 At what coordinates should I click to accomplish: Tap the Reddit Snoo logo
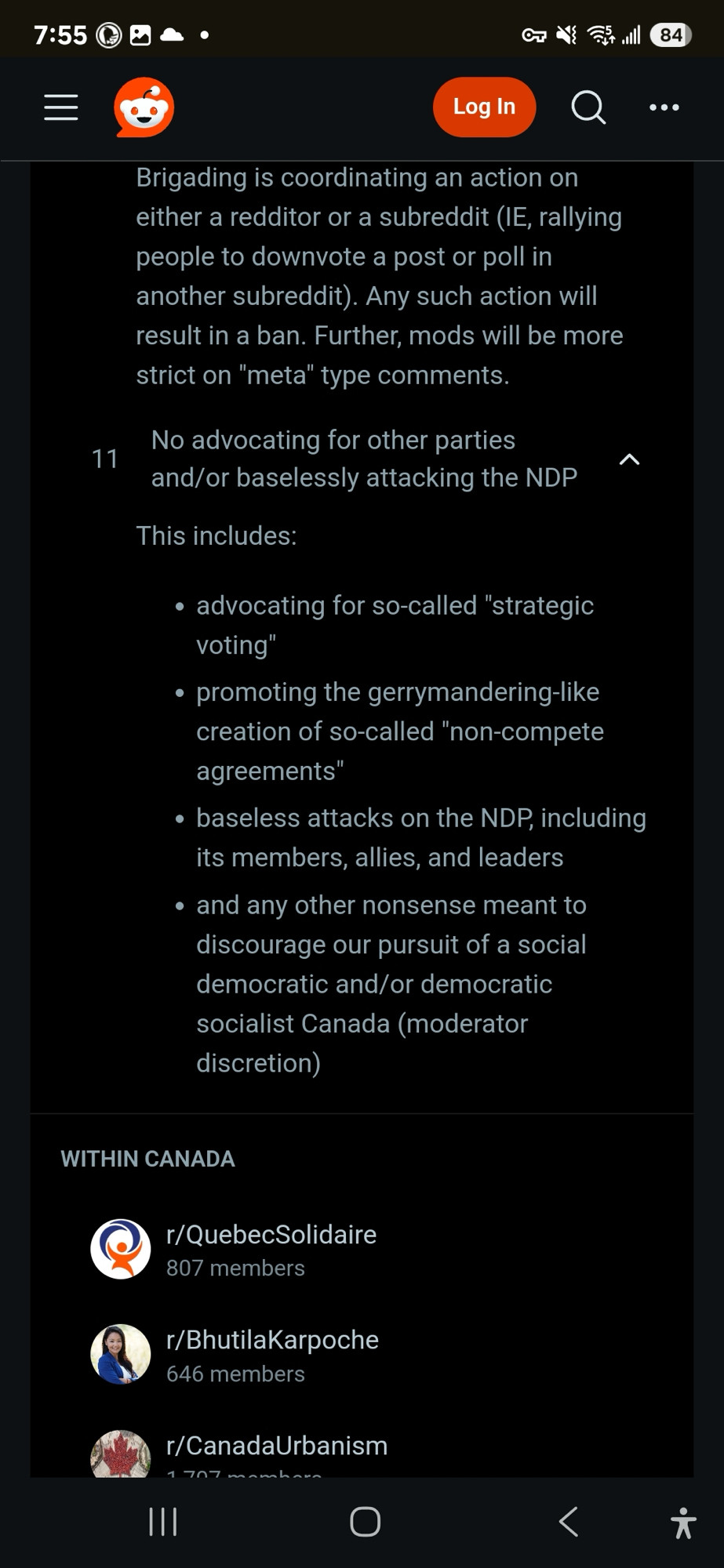[x=144, y=107]
